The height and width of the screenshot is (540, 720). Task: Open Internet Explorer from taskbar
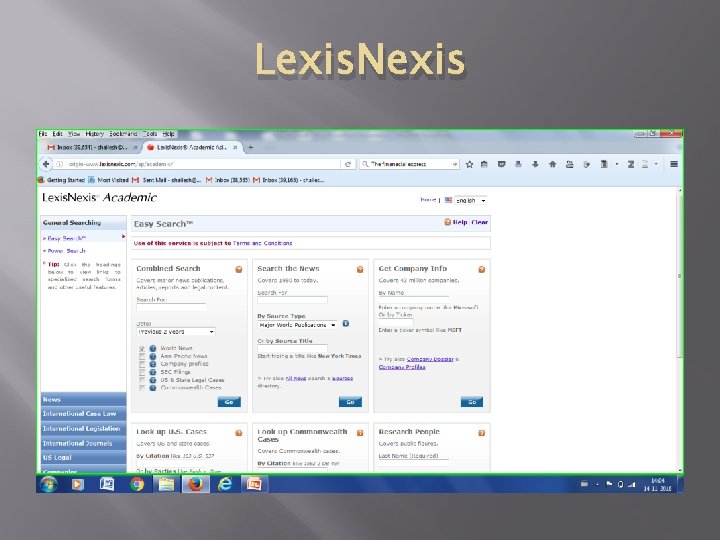coord(225,484)
